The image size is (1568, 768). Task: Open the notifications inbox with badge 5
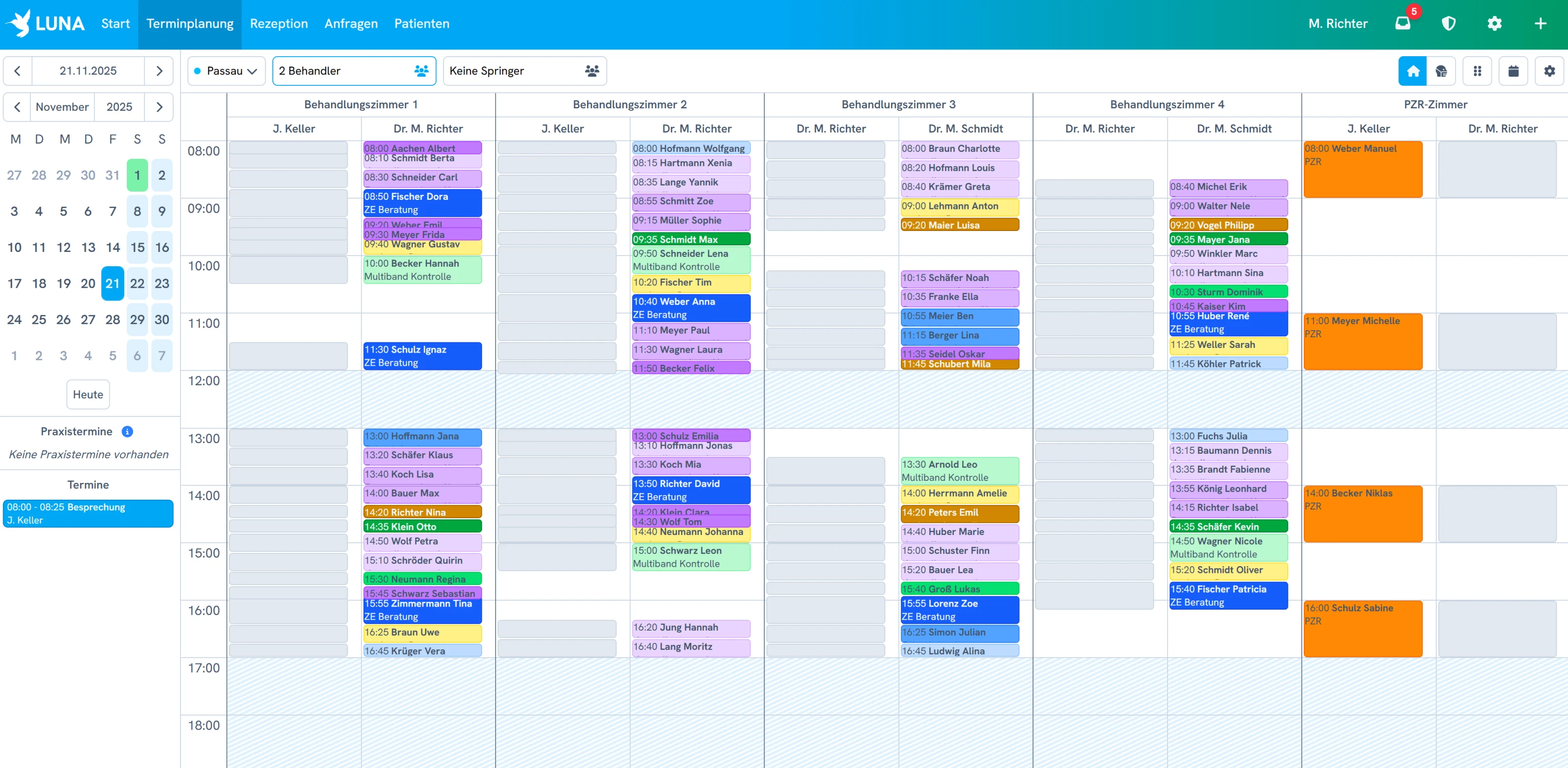pyautogui.click(x=1402, y=24)
